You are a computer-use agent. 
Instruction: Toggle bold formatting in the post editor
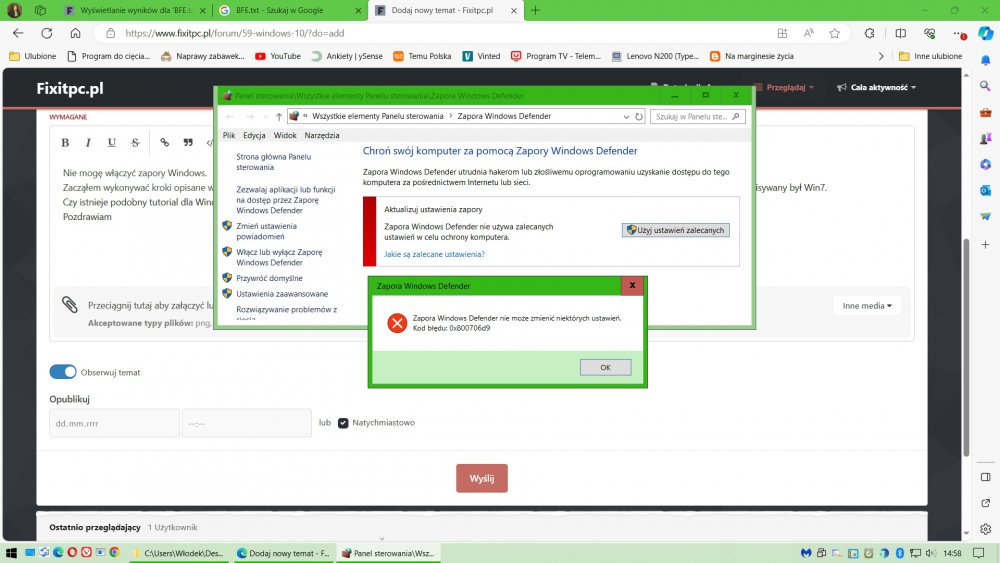tap(63, 143)
